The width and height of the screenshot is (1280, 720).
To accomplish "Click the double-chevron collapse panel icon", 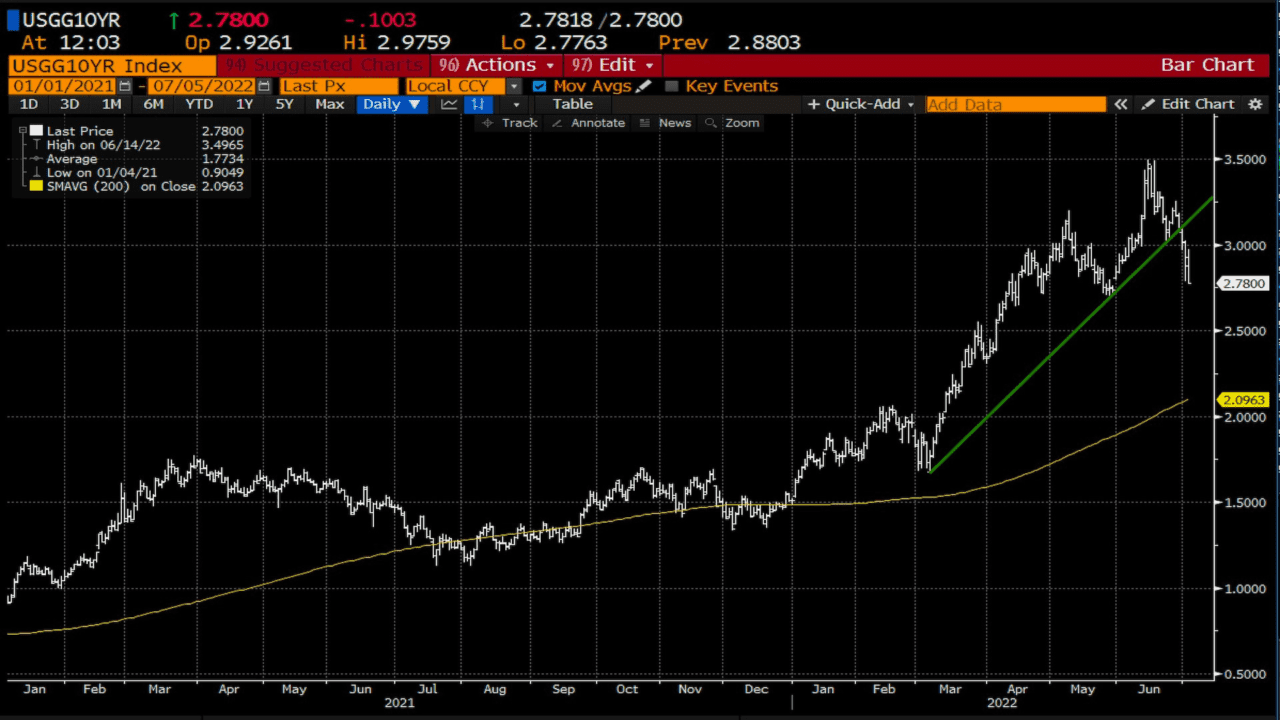I will [x=1121, y=104].
